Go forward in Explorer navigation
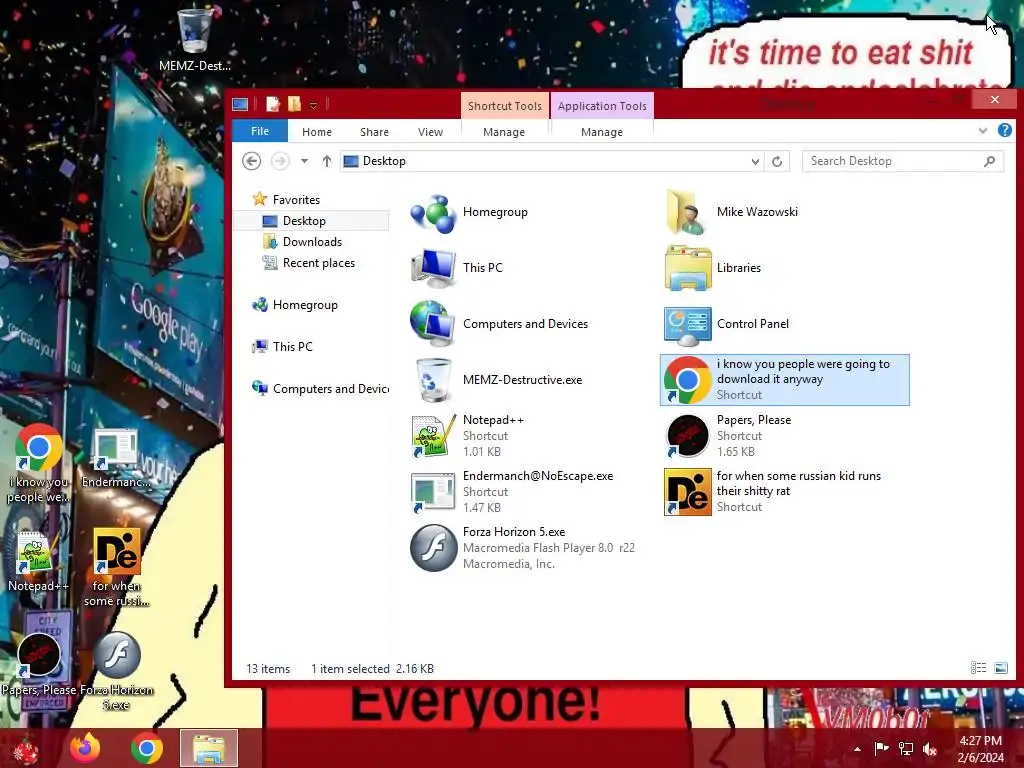This screenshot has height=768, width=1024. coord(280,161)
